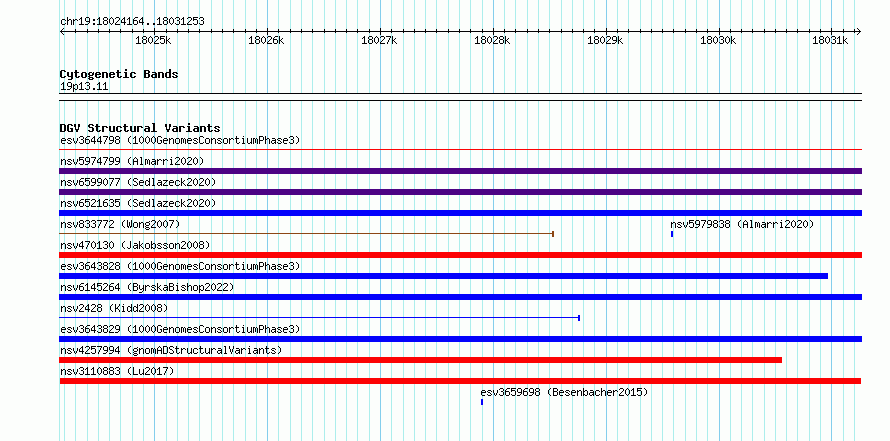Click the DGV Structural Variants track title
This screenshot has height=441, width=890.
pyautogui.click(x=140, y=128)
